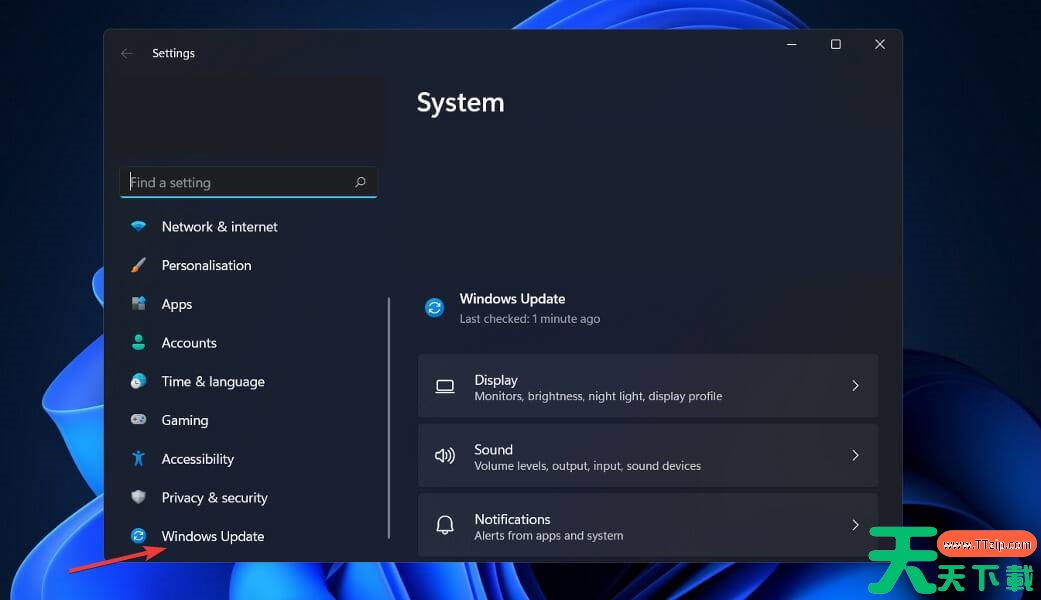Minimize the Settings window
The image size is (1041, 600).
click(792, 44)
